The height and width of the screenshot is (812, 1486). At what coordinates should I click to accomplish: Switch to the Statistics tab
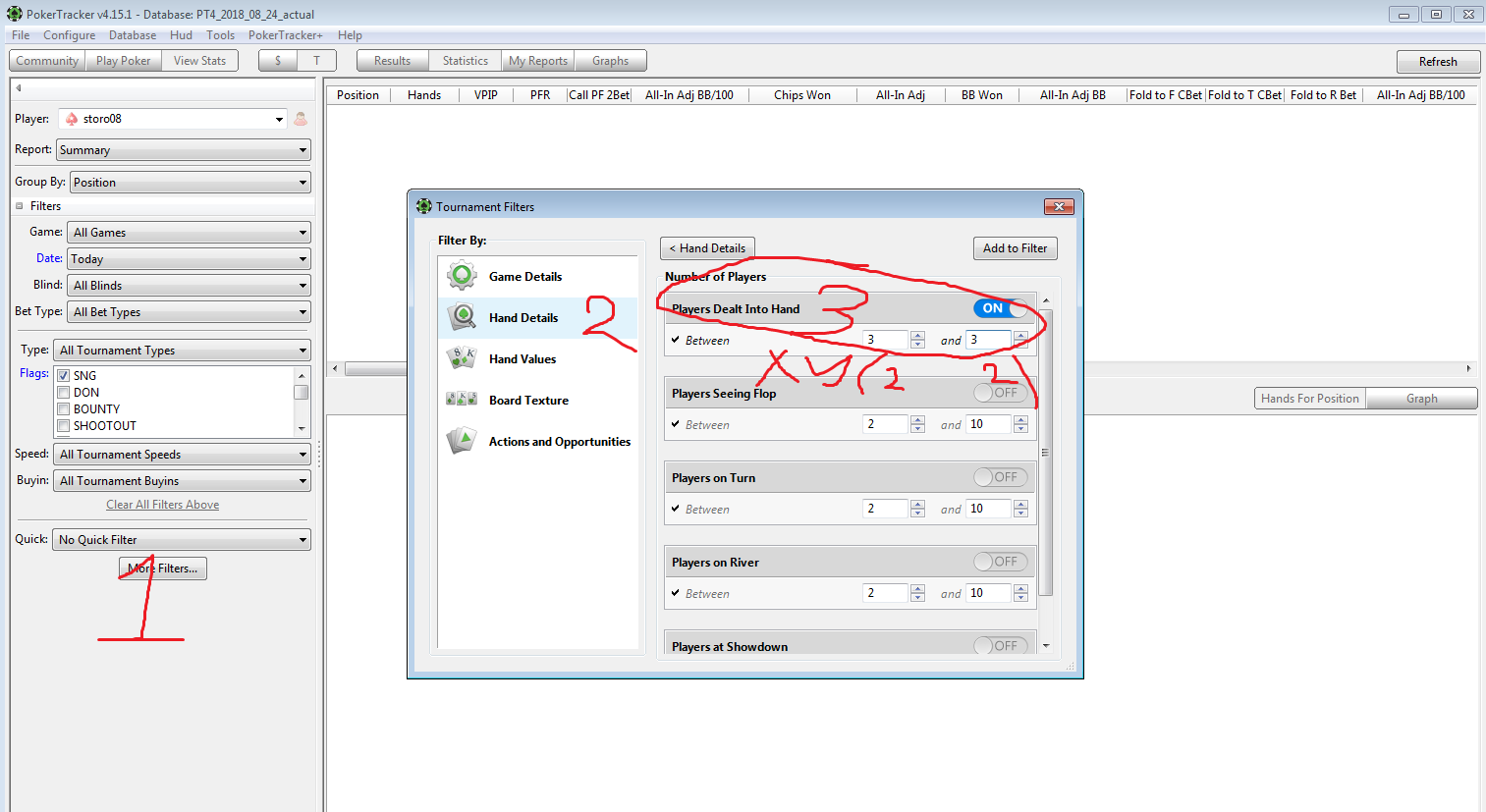click(465, 61)
